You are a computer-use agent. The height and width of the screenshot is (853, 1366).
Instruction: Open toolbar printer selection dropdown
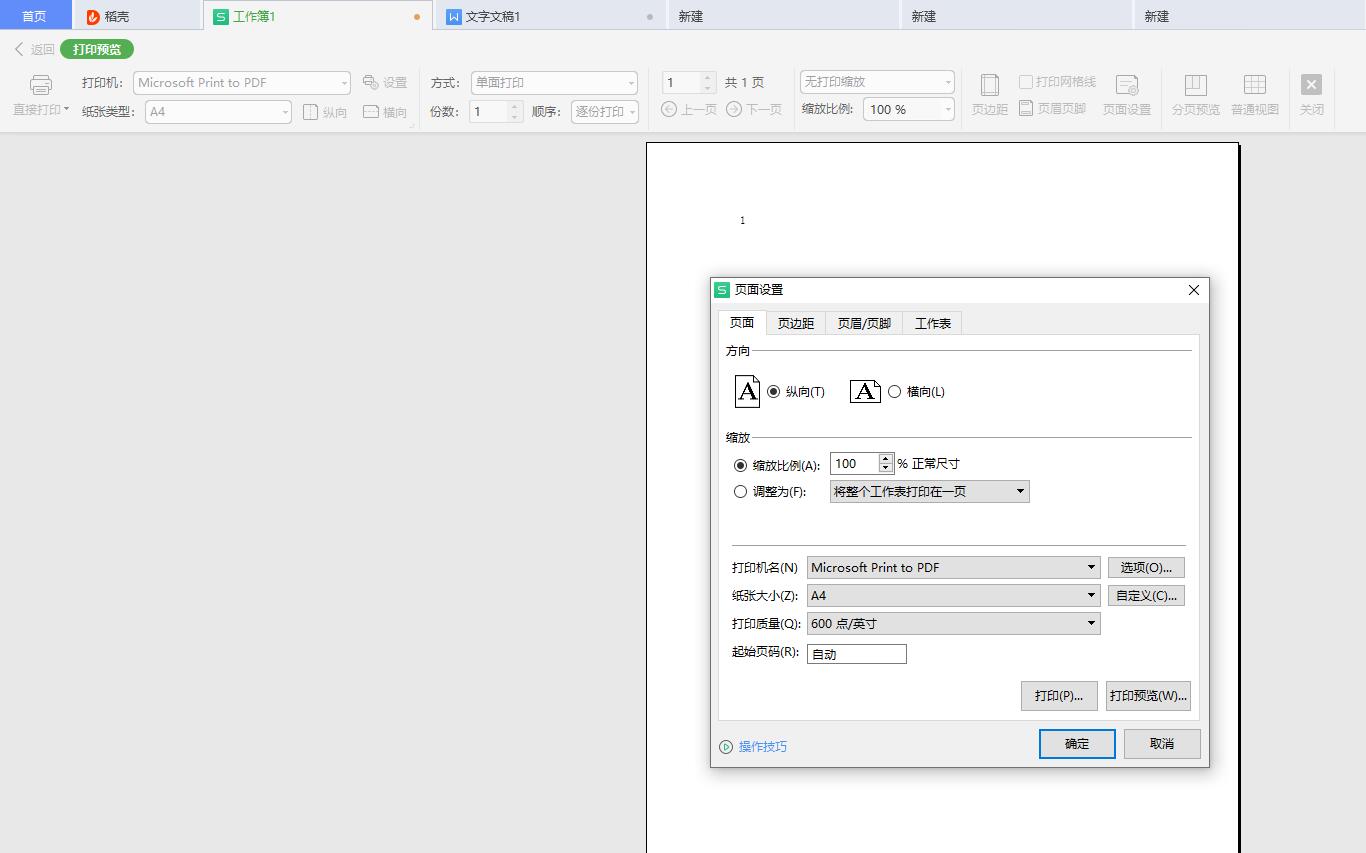[242, 83]
